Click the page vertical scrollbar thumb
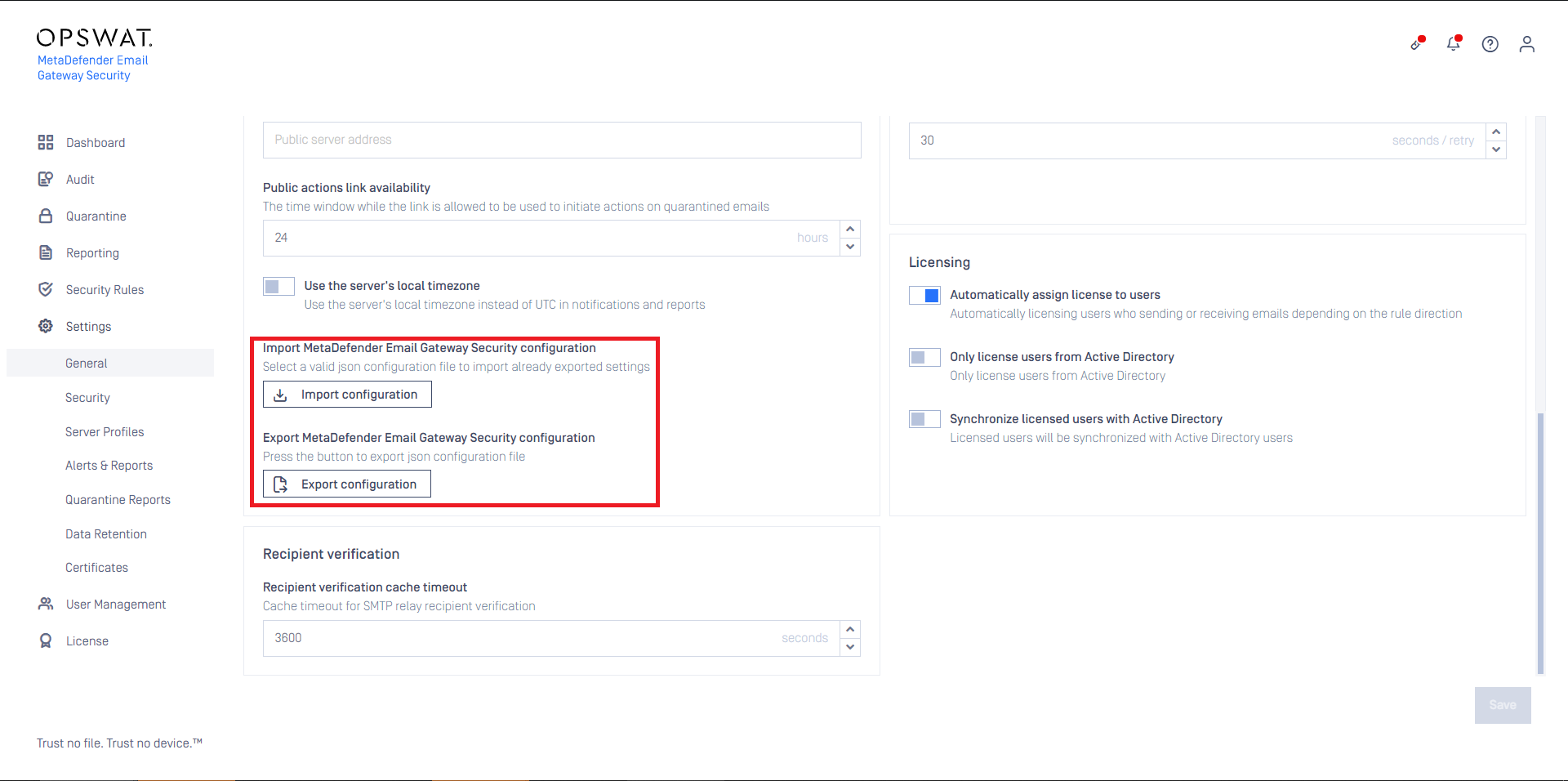The height and width of the screenshot is (781, 1568). pyautogui.click(x=1540, y=542)
